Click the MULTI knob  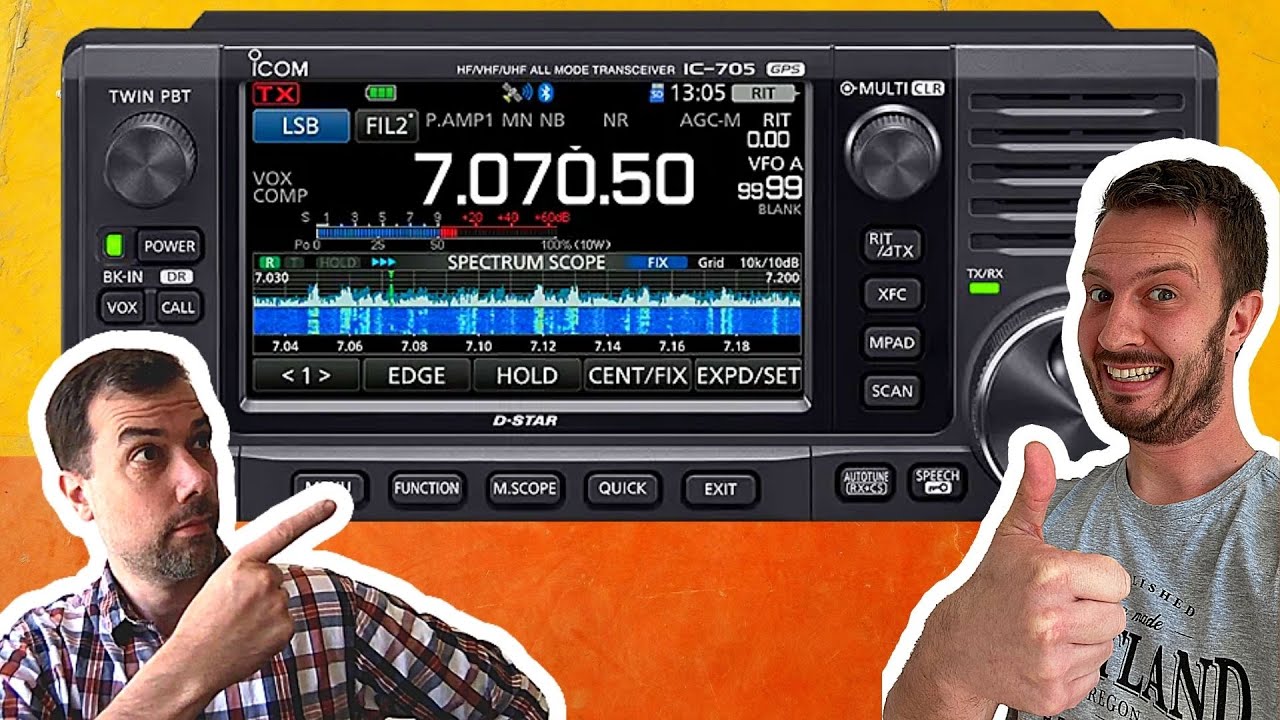(892, 151)
